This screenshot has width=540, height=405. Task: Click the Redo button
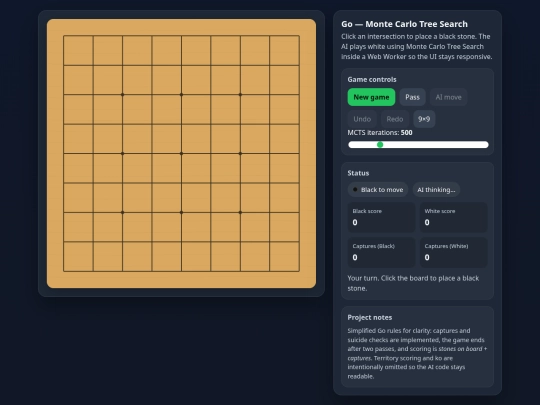pos(395,119)
